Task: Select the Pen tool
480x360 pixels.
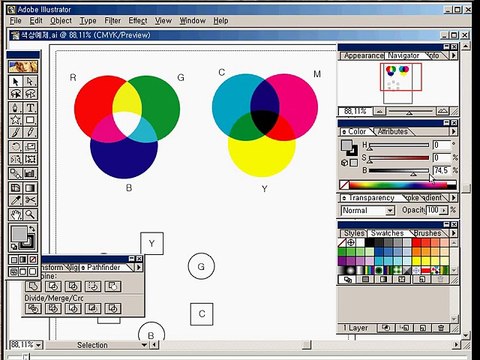Action: pos(15,108)
